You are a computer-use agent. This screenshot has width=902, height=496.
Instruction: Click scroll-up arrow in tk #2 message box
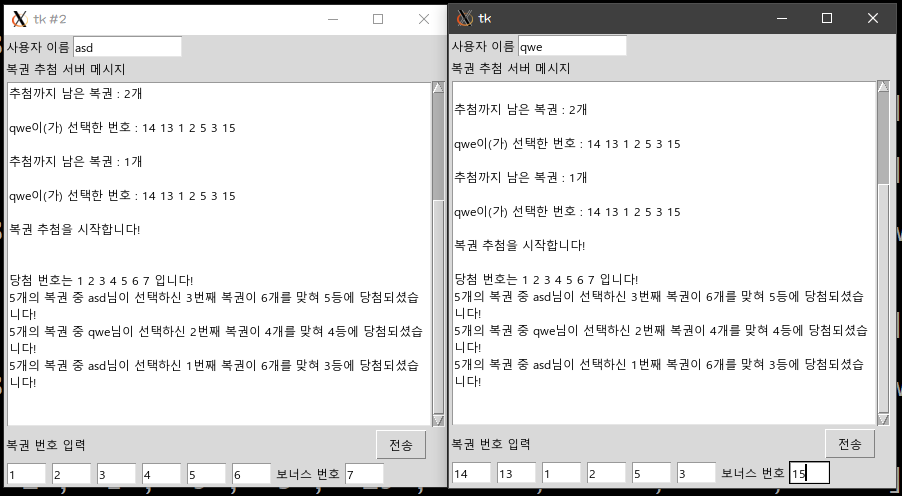point(438,88)
